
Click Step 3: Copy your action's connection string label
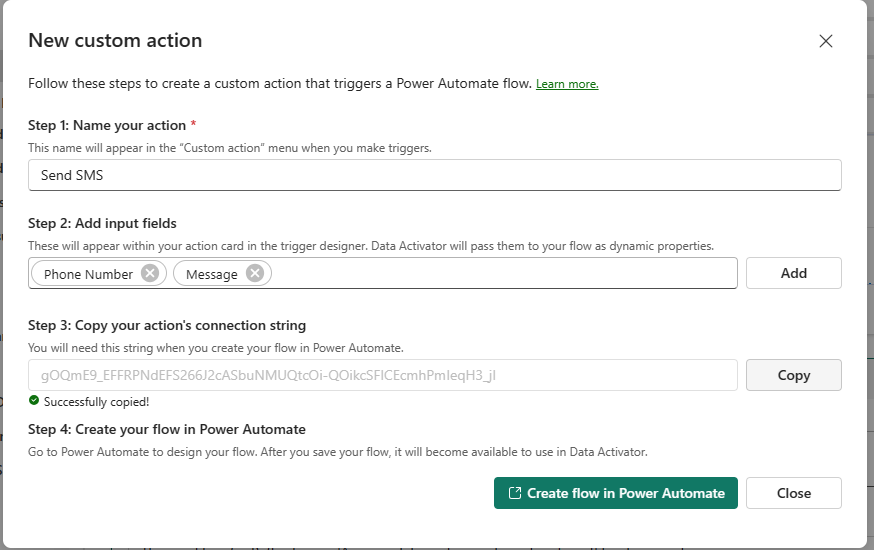pos(167,325)
